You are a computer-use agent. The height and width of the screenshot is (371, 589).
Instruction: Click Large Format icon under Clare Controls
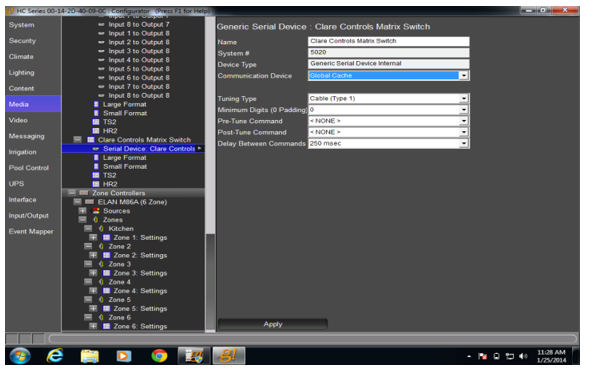(x=96, y=158)
